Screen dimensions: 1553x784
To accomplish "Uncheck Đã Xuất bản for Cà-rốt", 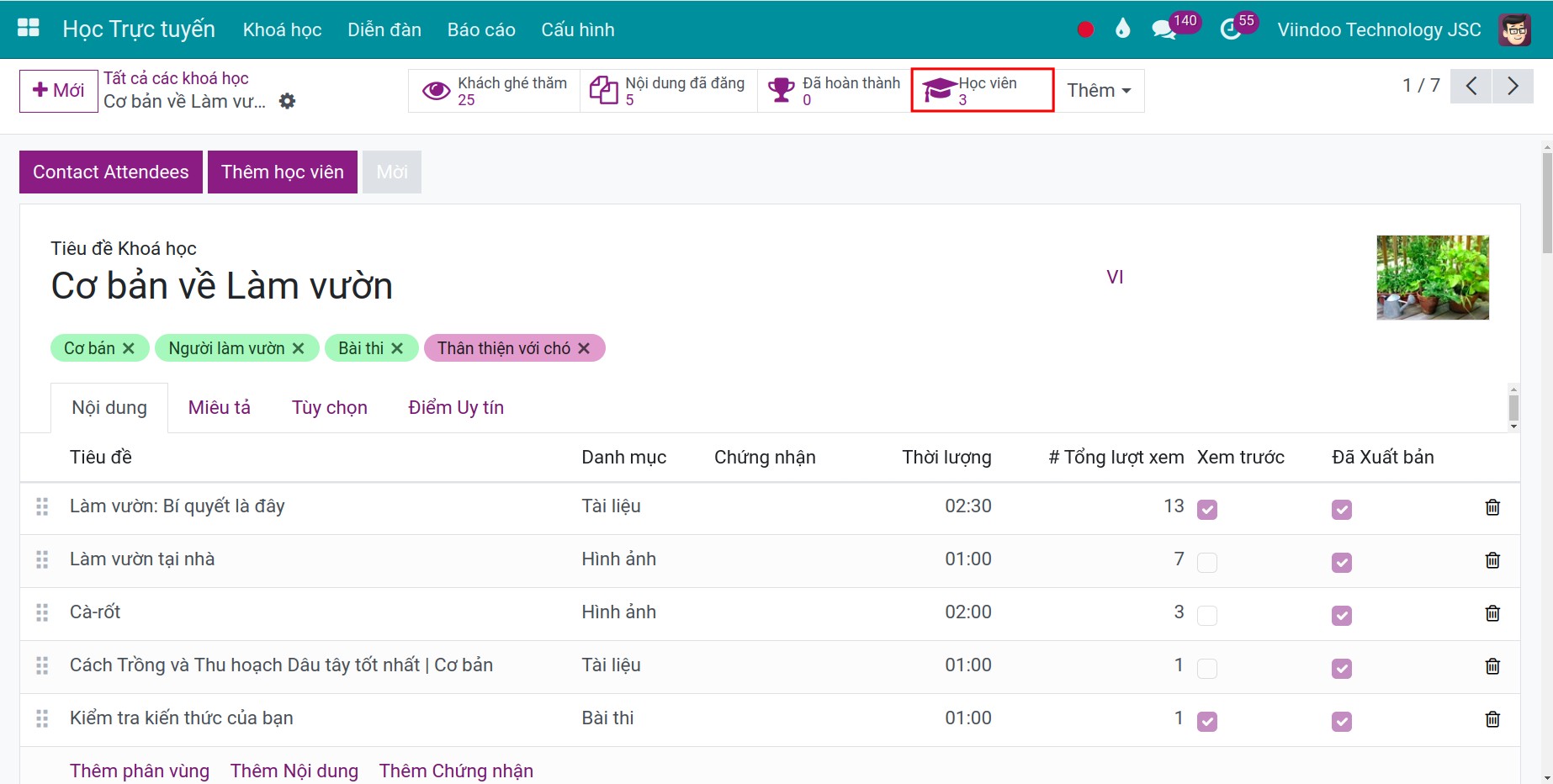I will [x=1341, y=615].
